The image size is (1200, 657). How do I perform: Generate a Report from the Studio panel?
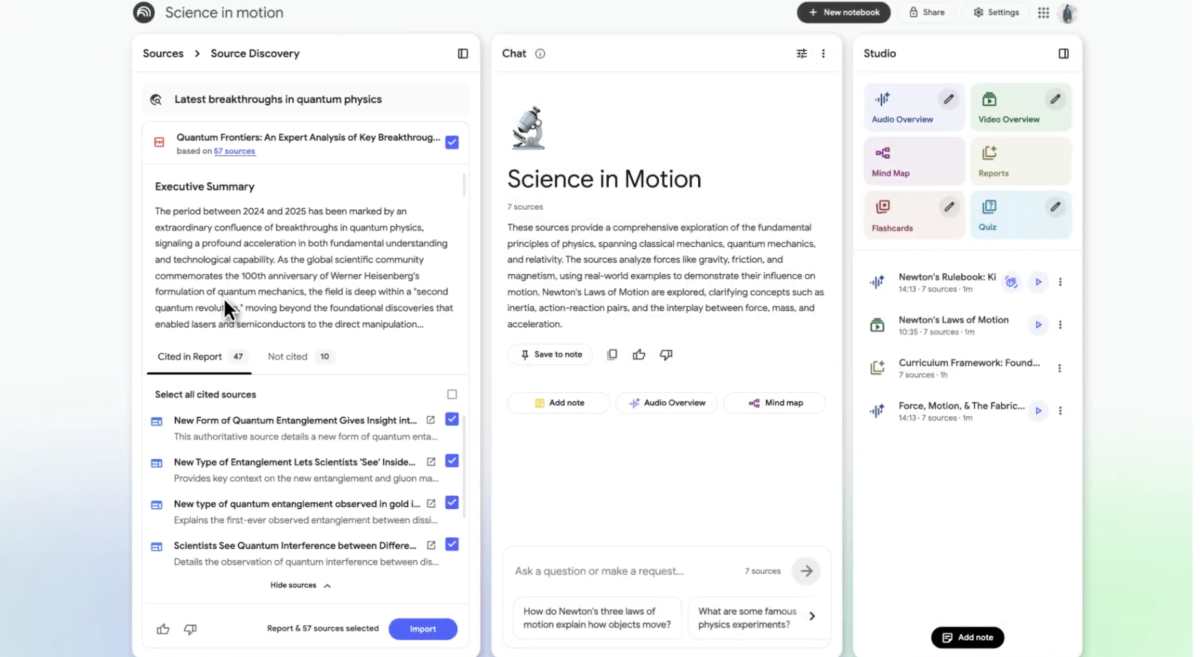point(1010,160)
